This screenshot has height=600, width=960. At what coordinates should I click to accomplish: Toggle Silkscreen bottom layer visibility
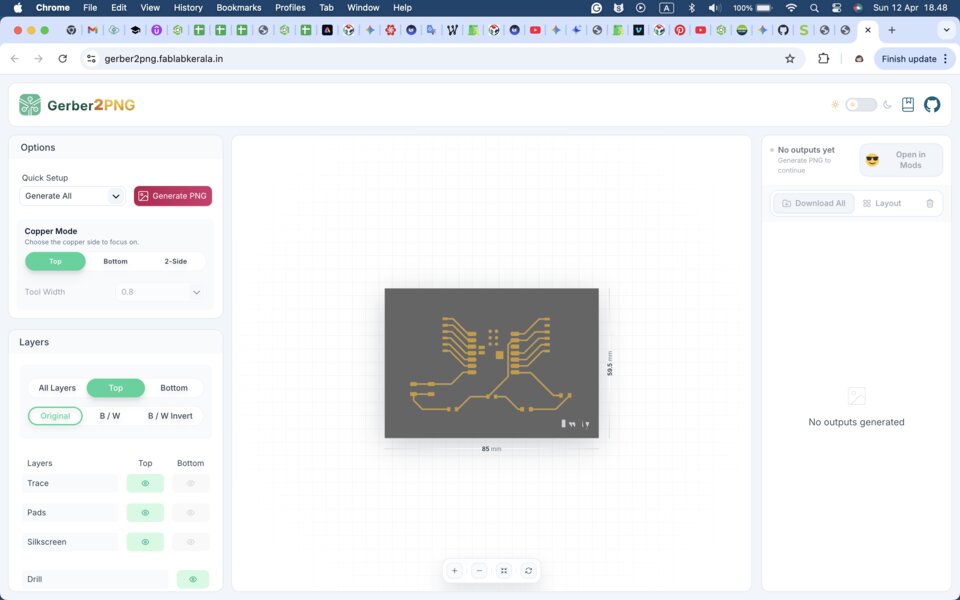pyautogui.click(x=190, y=542)
